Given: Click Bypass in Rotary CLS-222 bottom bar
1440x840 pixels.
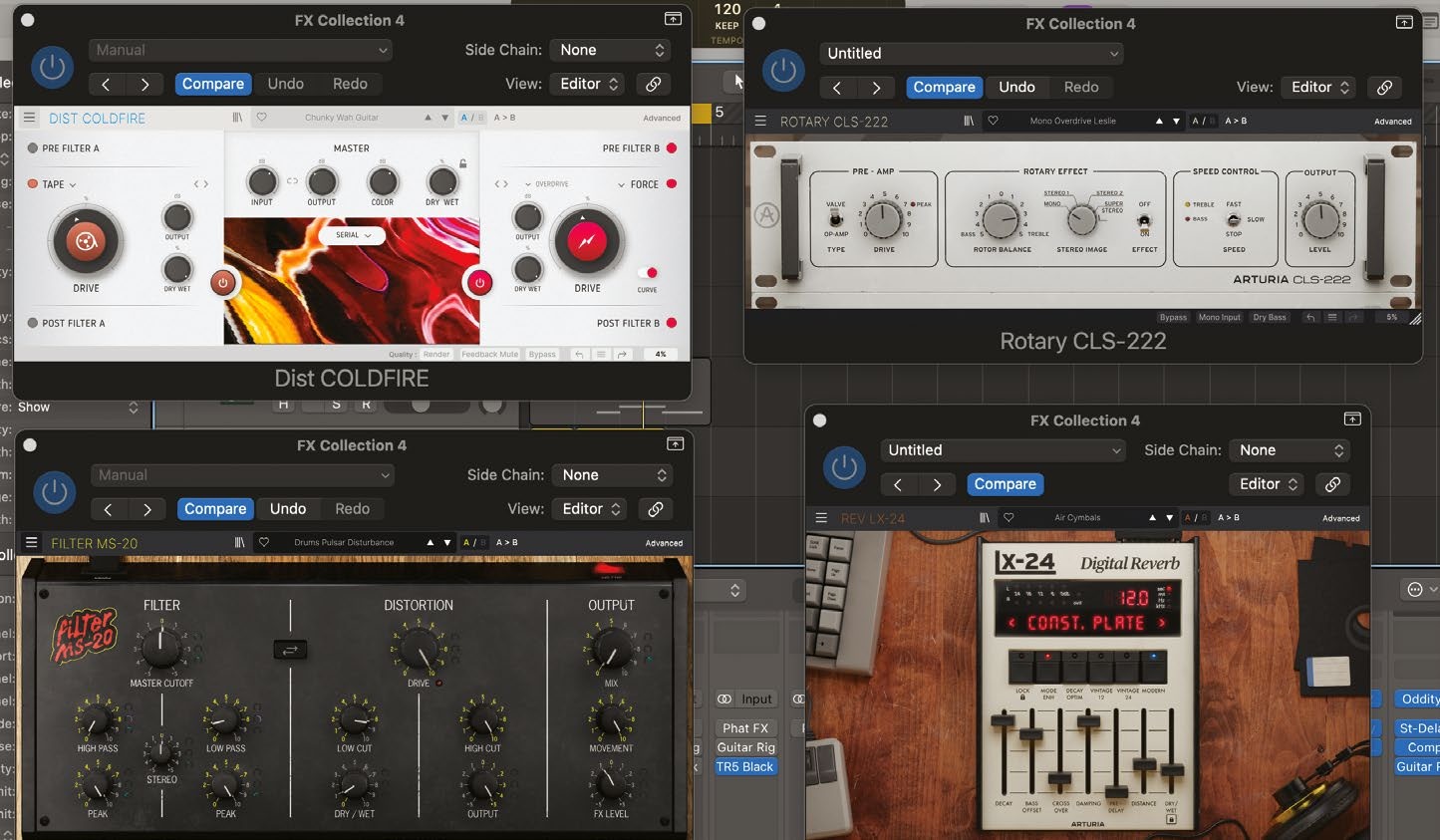Looking at the screenshot, I should 1173,317.
